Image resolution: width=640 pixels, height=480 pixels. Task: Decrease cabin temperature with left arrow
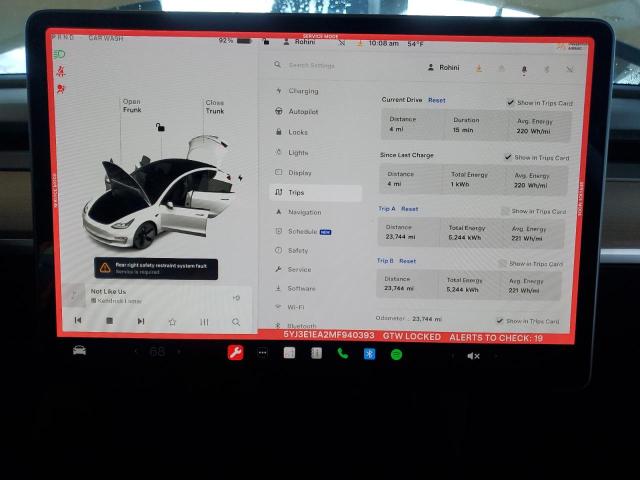coord(137,351)
